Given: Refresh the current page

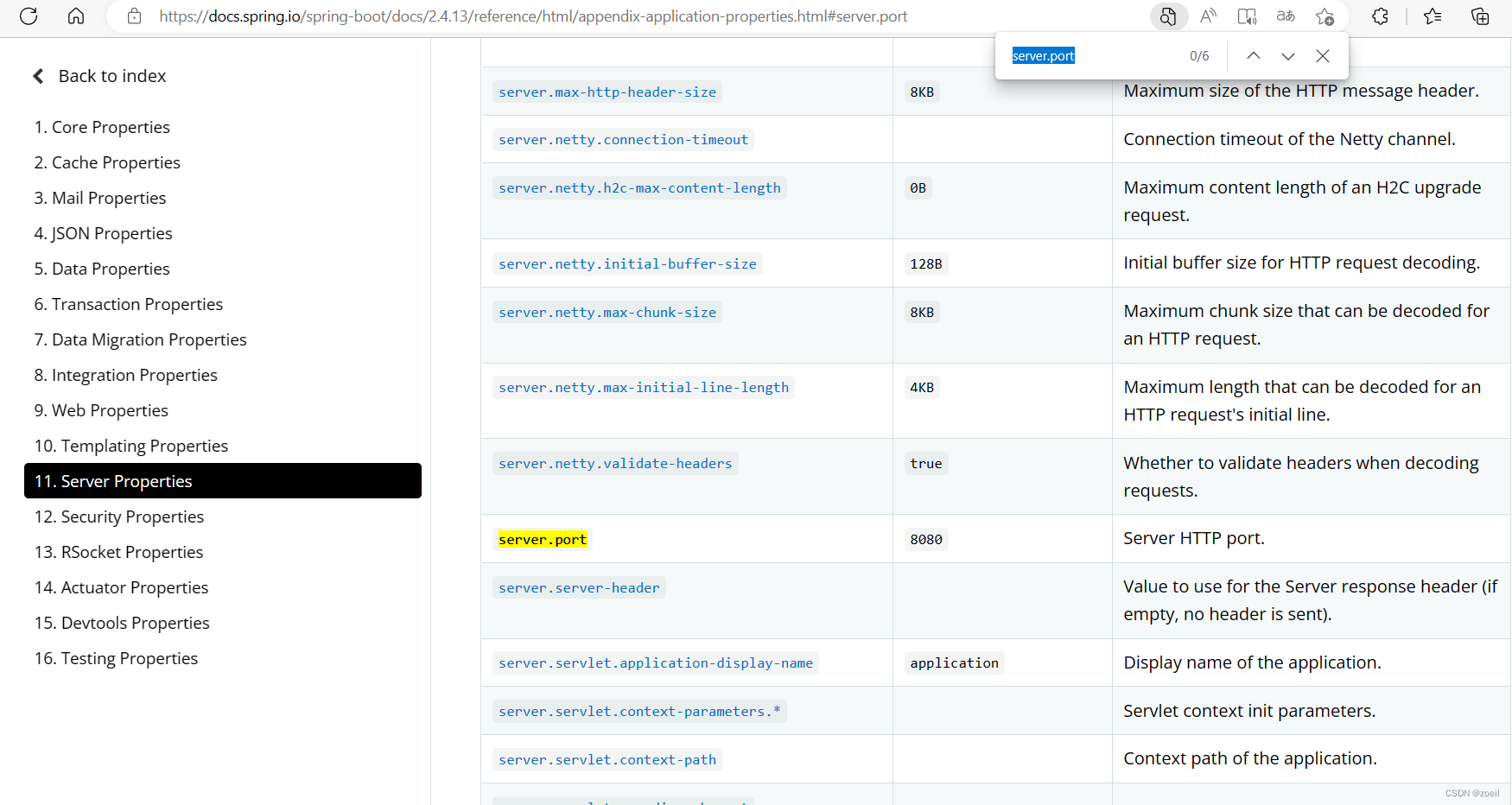Looking at the screenshot, I should 28,16.
